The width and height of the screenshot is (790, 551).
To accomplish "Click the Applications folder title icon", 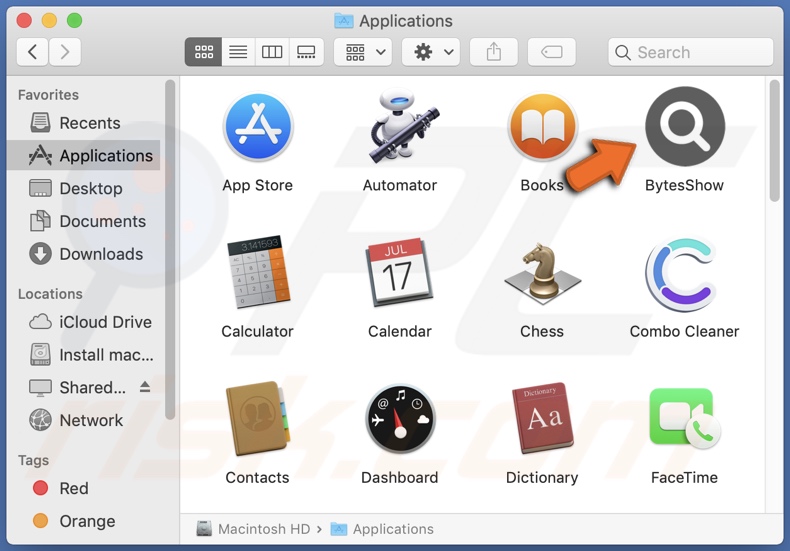I will click(x=344, y=21).
